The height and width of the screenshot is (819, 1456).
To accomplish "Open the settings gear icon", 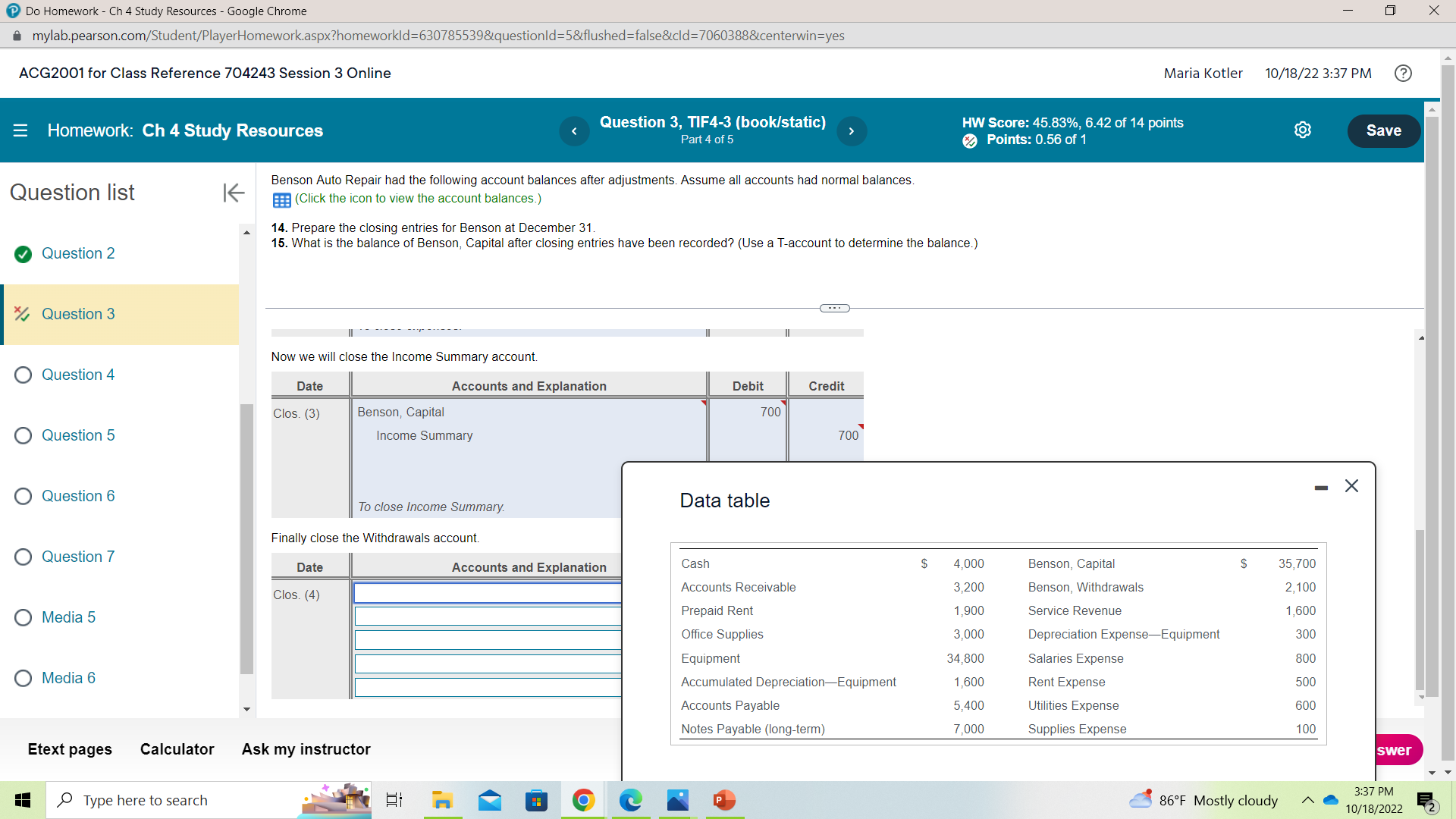I will (1302, 130).
